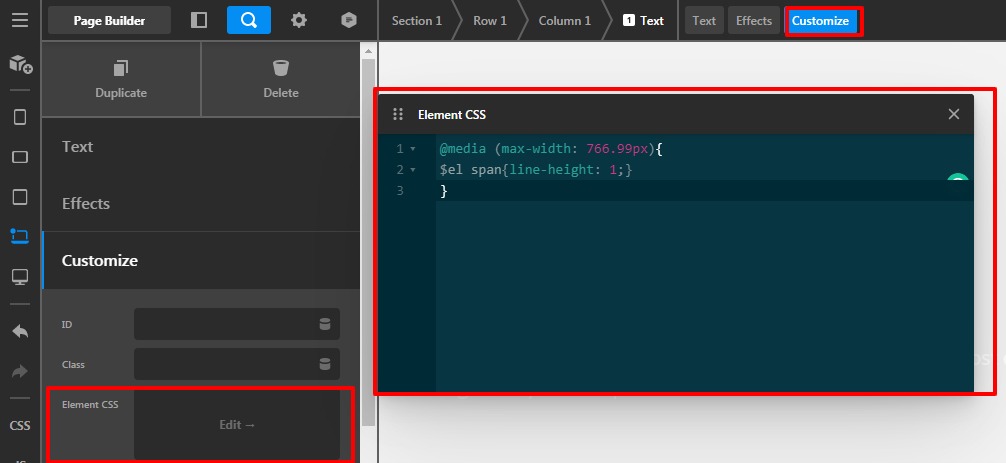1006x463 pixels.
Task: Click the Duplicate button
Action: point(121,79)
